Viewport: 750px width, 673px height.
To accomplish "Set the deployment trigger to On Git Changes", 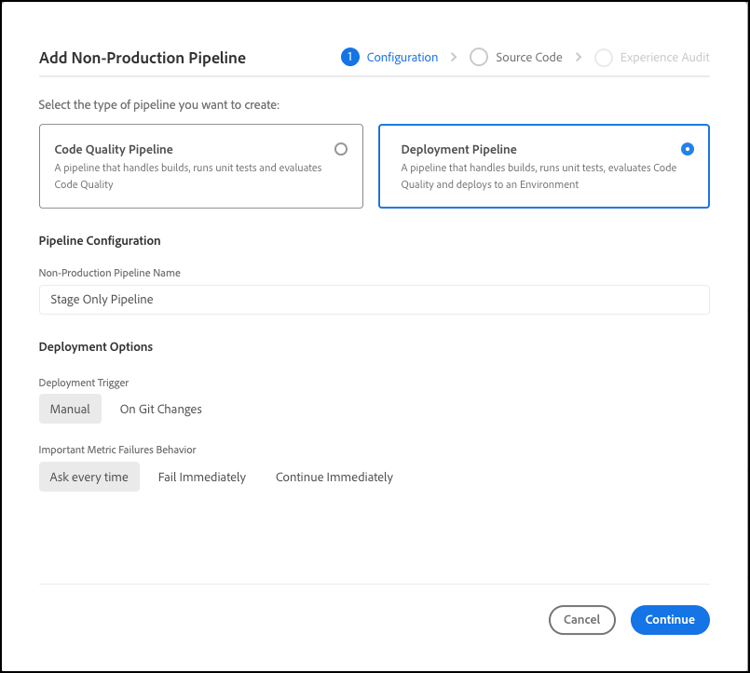I will click(161, 409).
